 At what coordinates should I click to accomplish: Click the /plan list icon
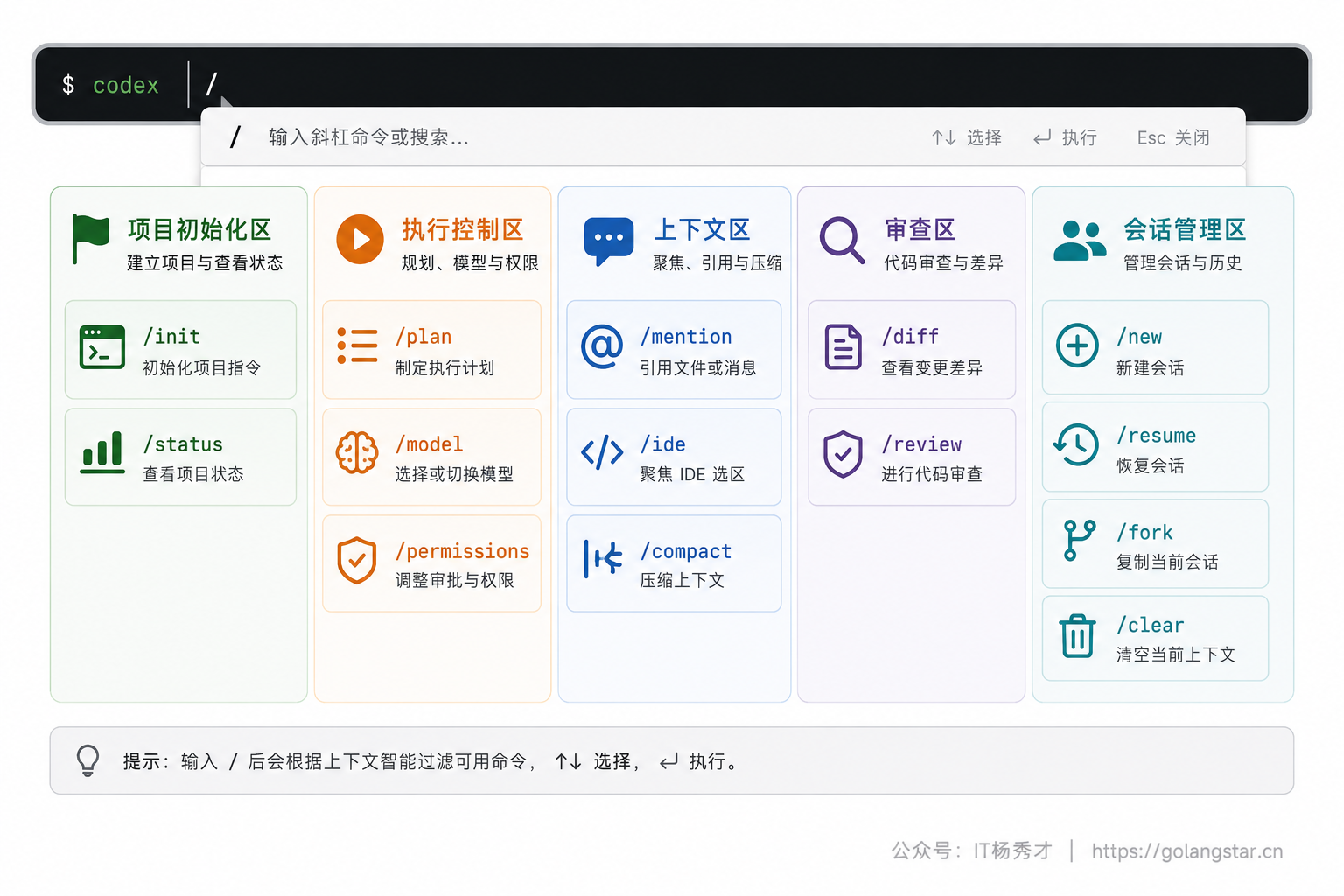tap(357, 346)
